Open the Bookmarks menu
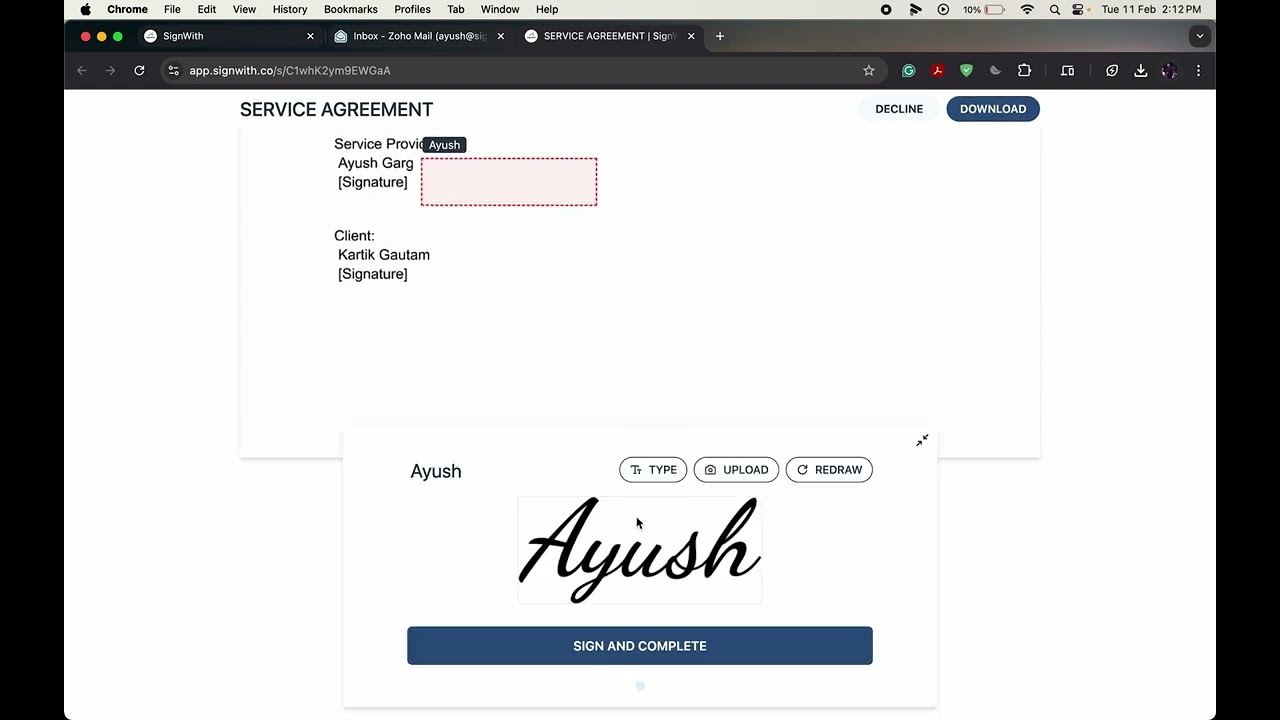 tap(350, 9)
